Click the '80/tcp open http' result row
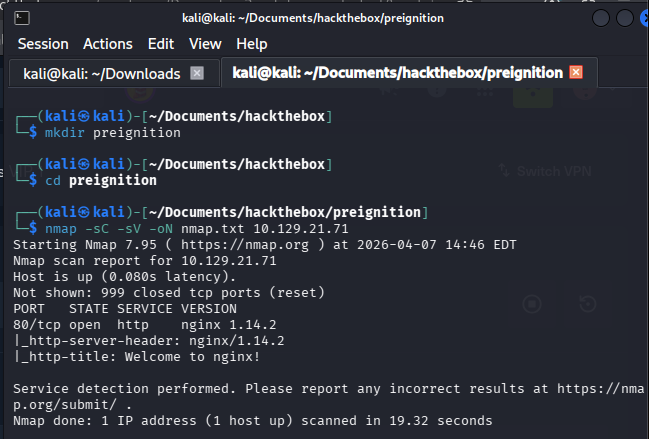The width and height of the screenshot is (649, 439). [x=144, y=325]
